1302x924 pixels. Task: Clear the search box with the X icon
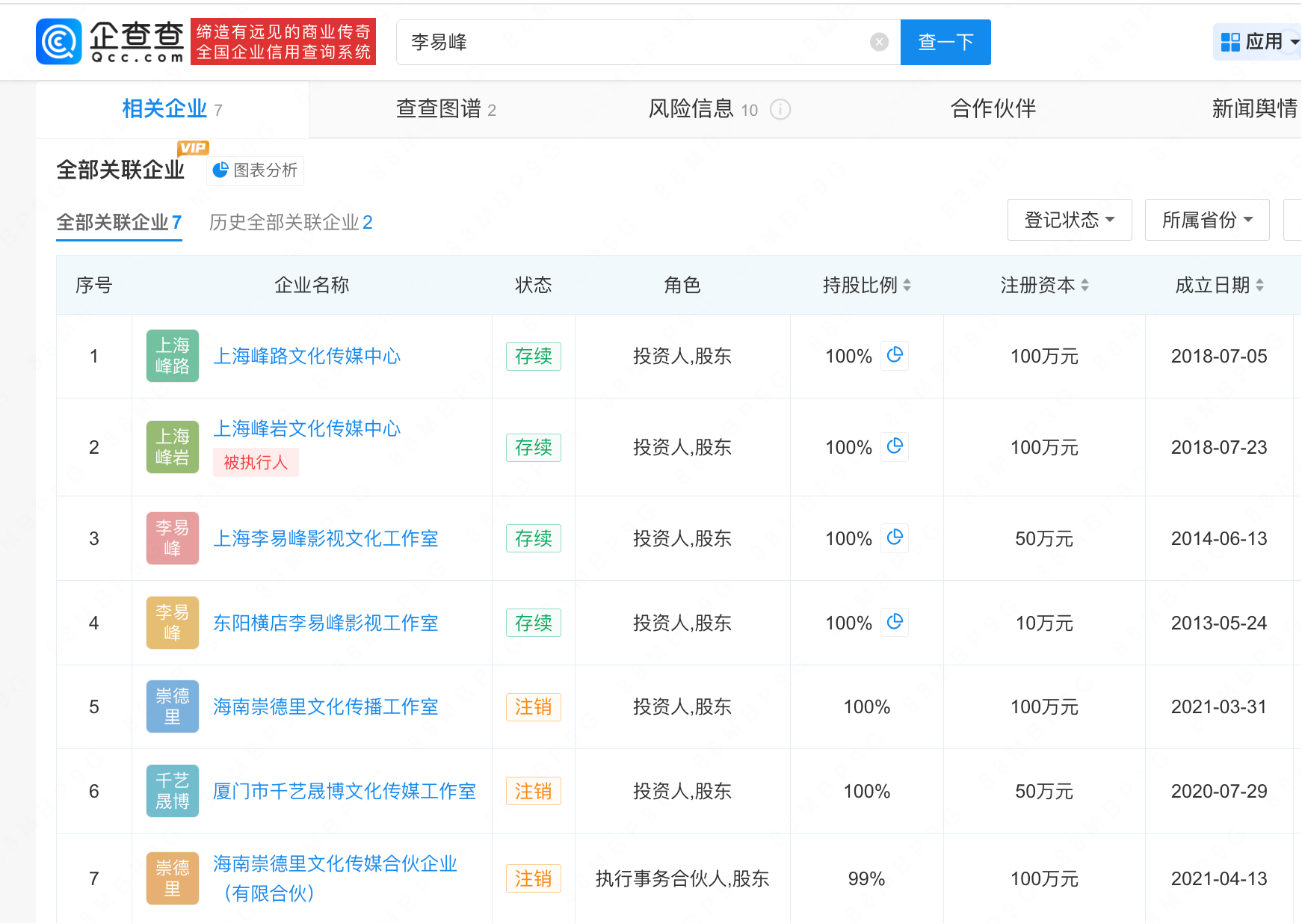tap(879, 42)
